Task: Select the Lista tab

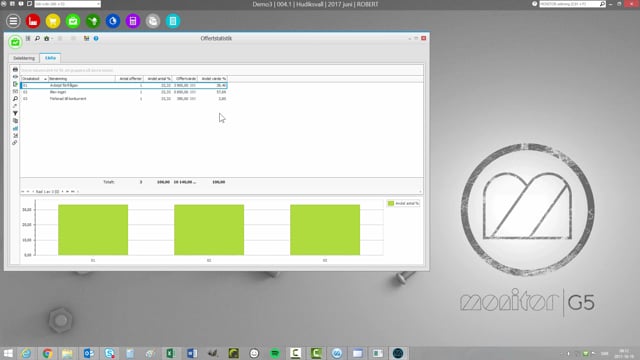Action: pyautogui.click(x=50, y=58)
